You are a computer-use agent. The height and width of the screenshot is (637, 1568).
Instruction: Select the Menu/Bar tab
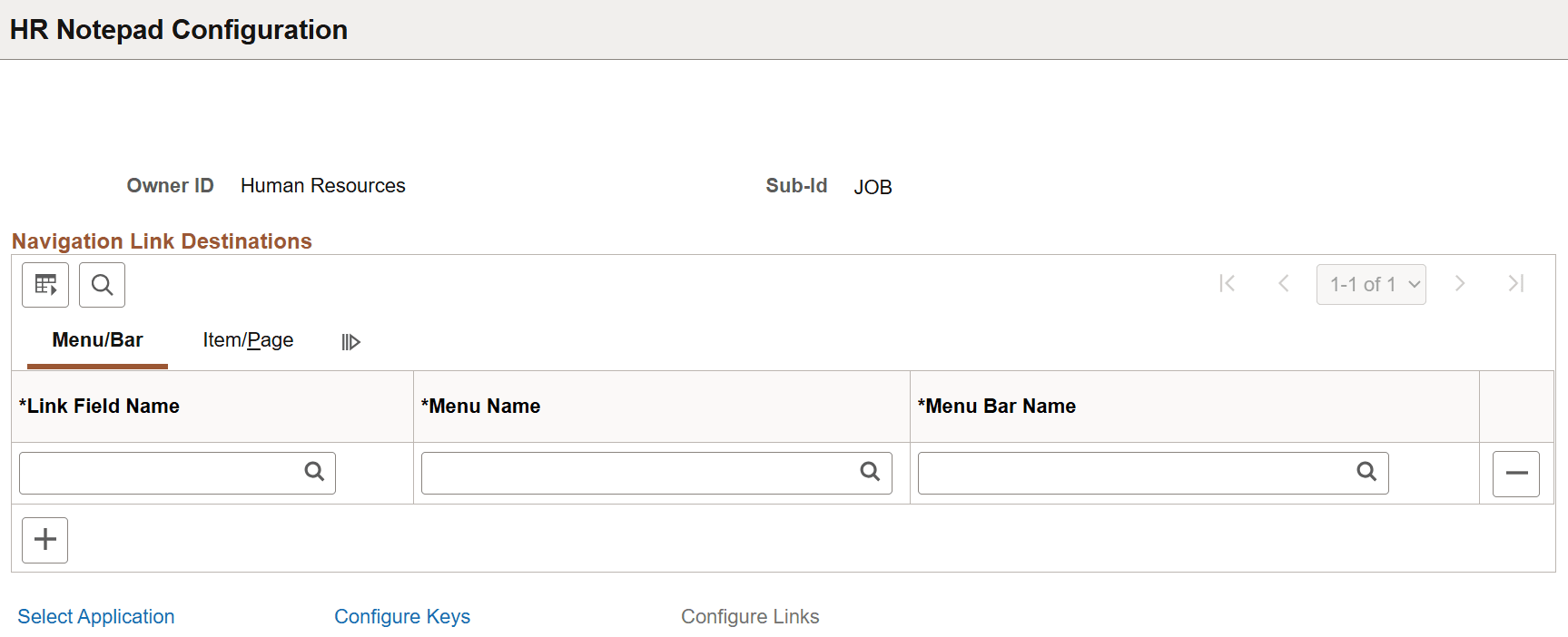96,339
